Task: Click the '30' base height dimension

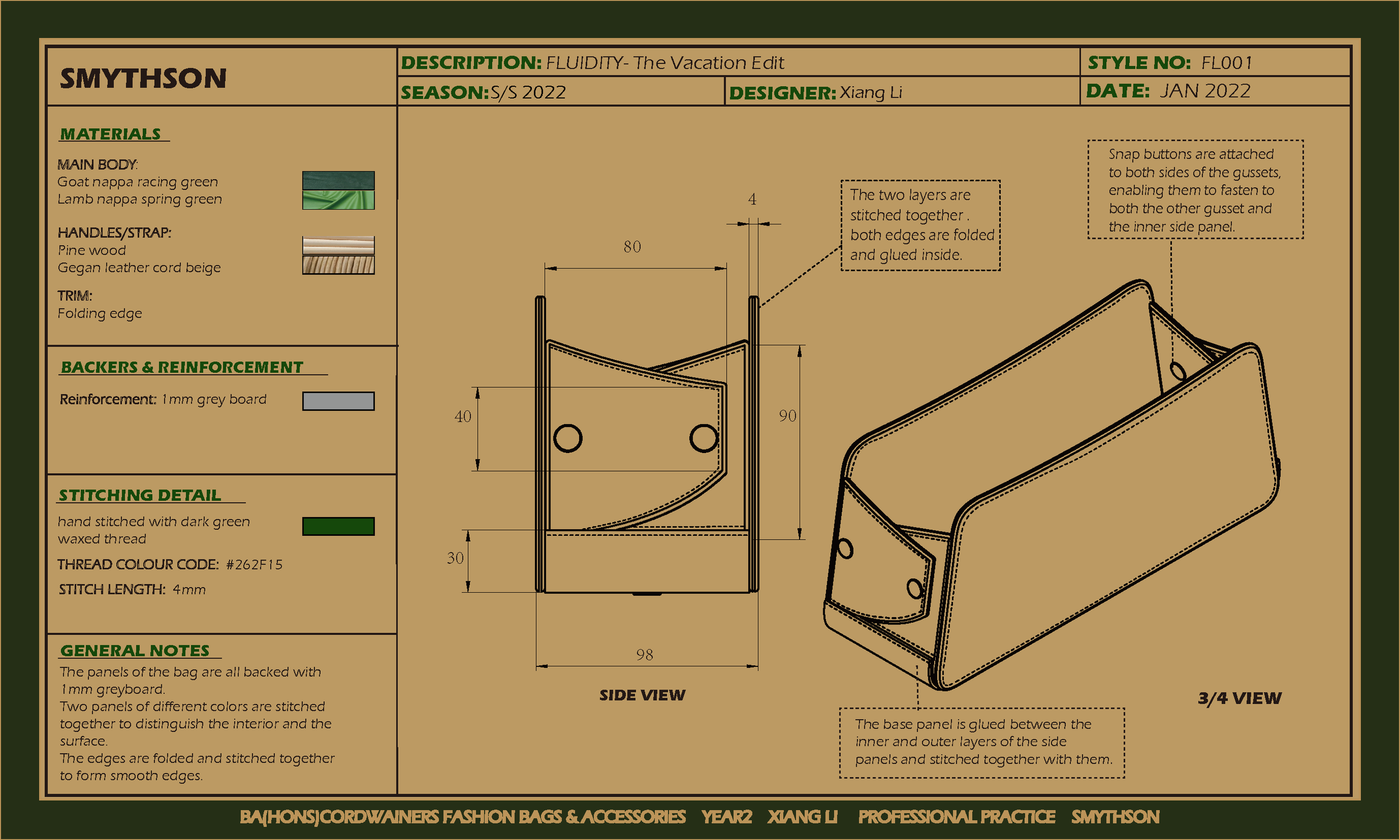Action: [455, 558]
